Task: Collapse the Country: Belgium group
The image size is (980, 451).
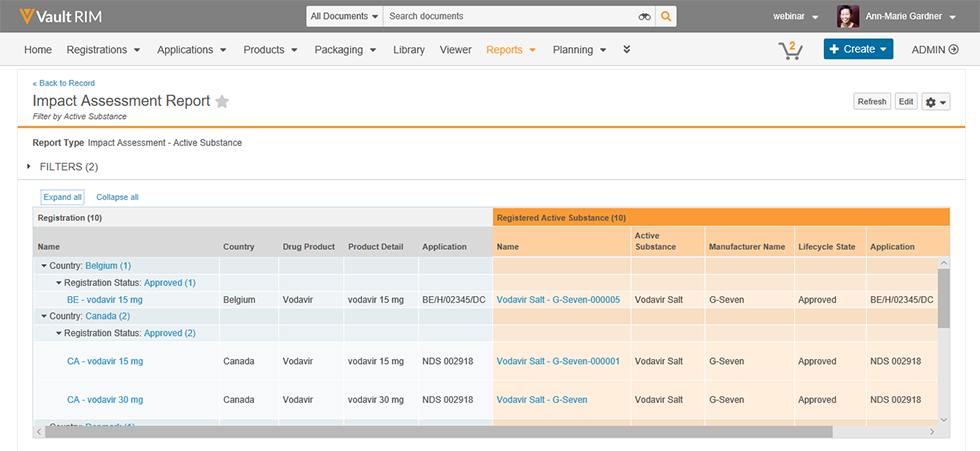Action: click(x=44, y=266)
